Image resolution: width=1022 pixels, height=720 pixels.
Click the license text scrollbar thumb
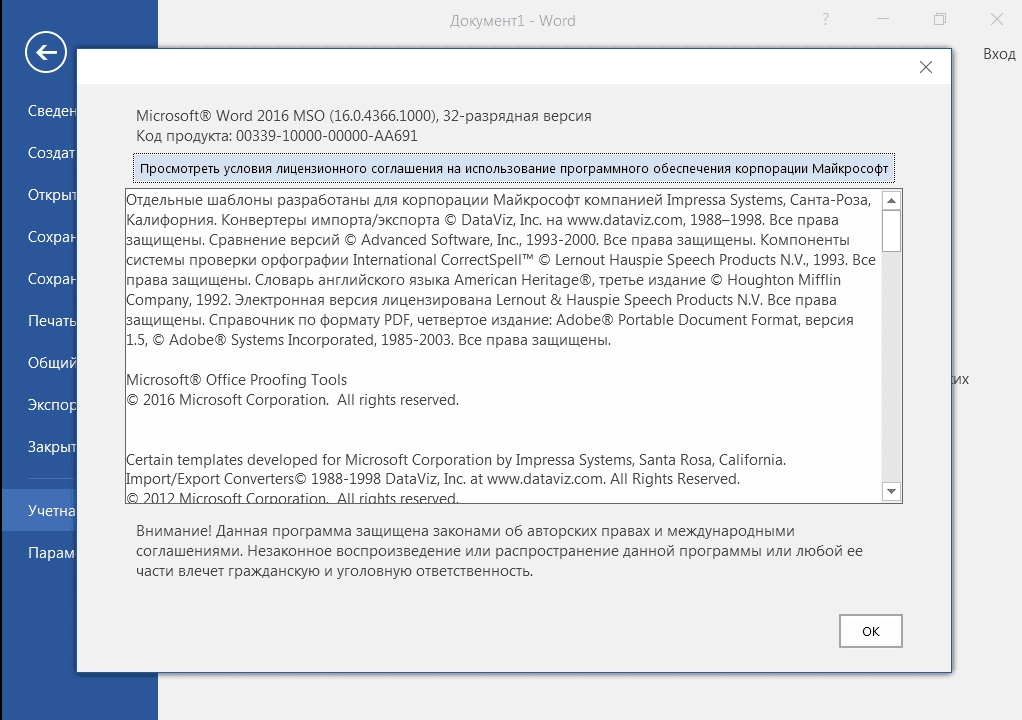[x=891, y=231]
